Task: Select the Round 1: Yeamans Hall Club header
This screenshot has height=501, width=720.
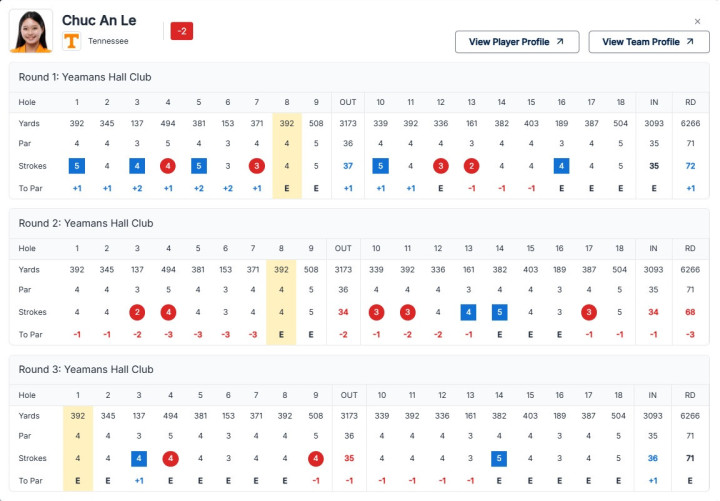Action: [x=85, y=77]
